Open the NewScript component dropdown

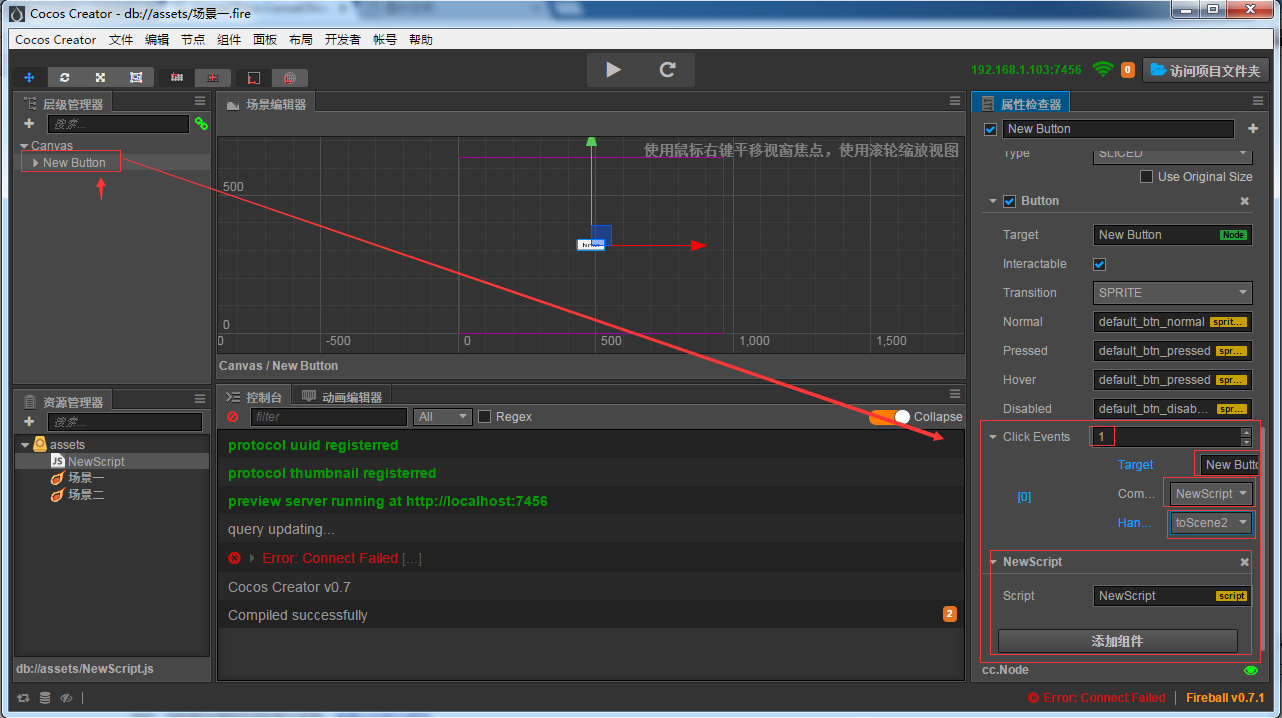pyautogui.click(x=1212, y=494)
